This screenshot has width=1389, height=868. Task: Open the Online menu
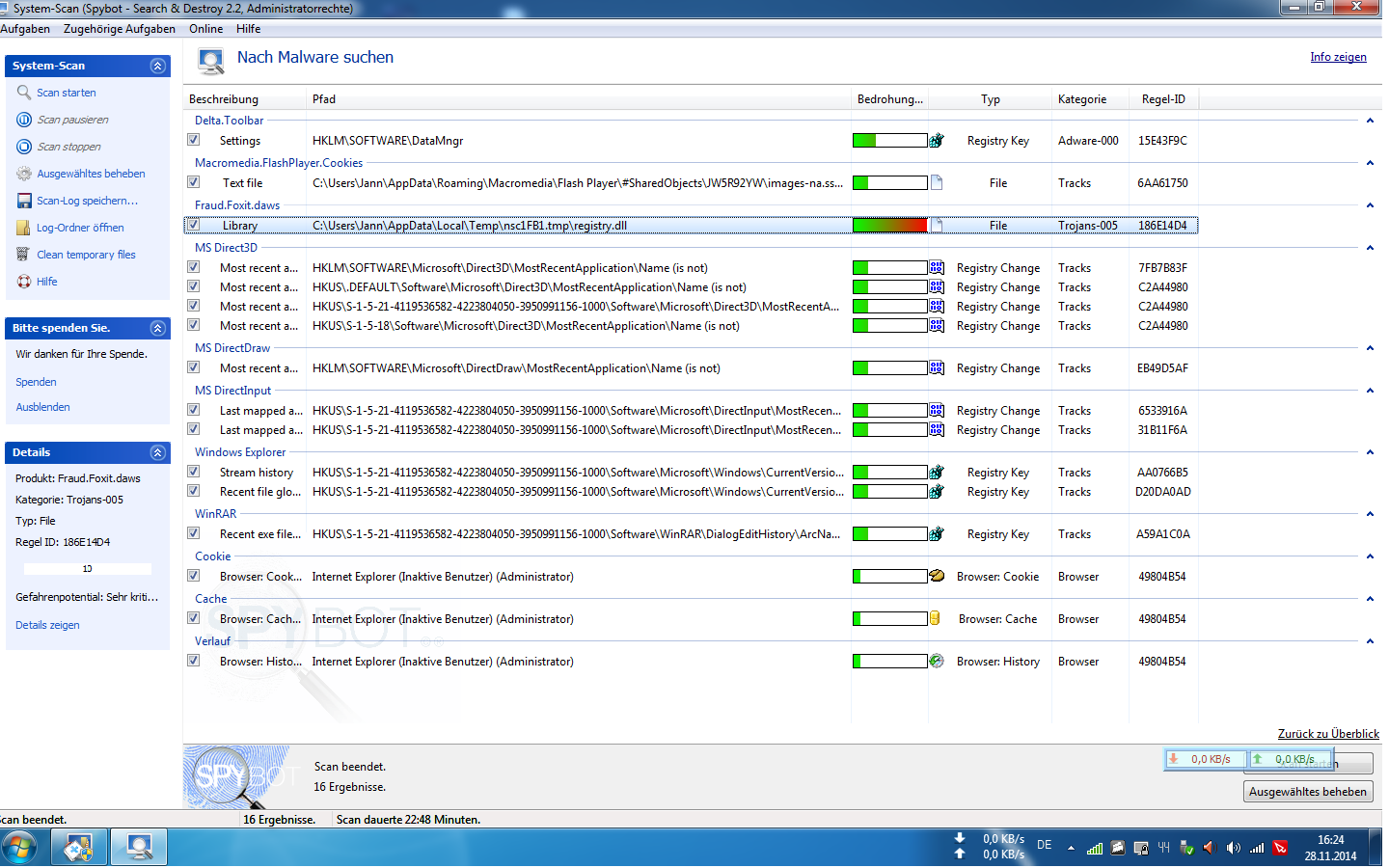(x=206, y=29)
